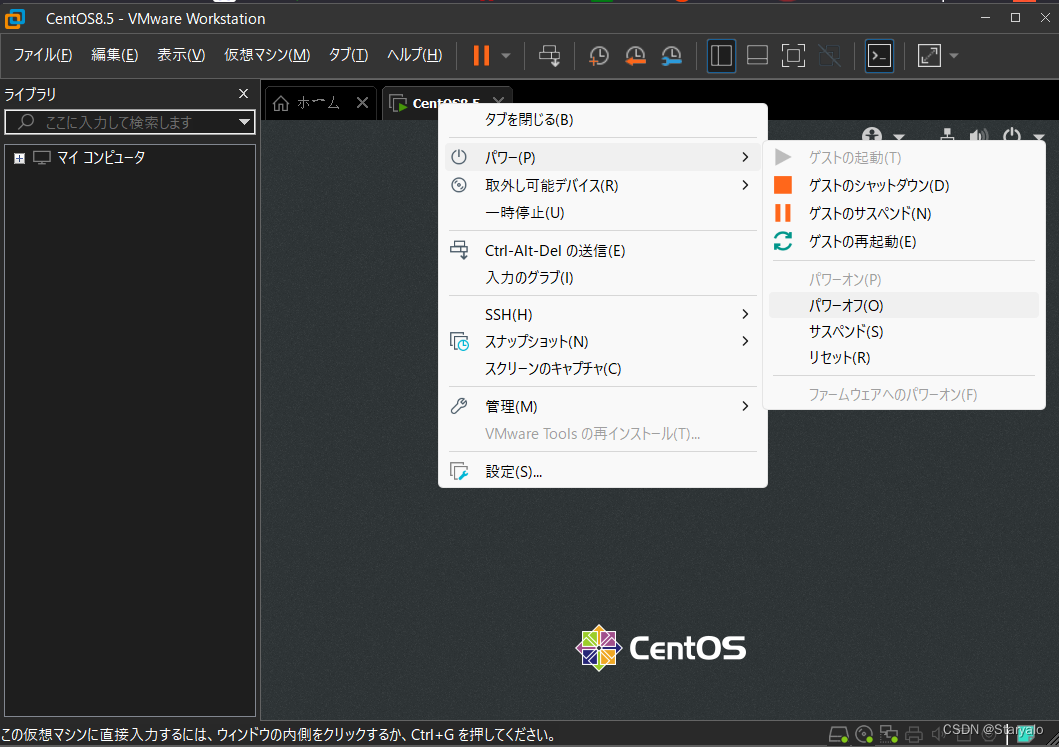The width and height of the screenshot is (1059, 747).
Task: Open the ファイル(F) menu
Action: (43, 55)
